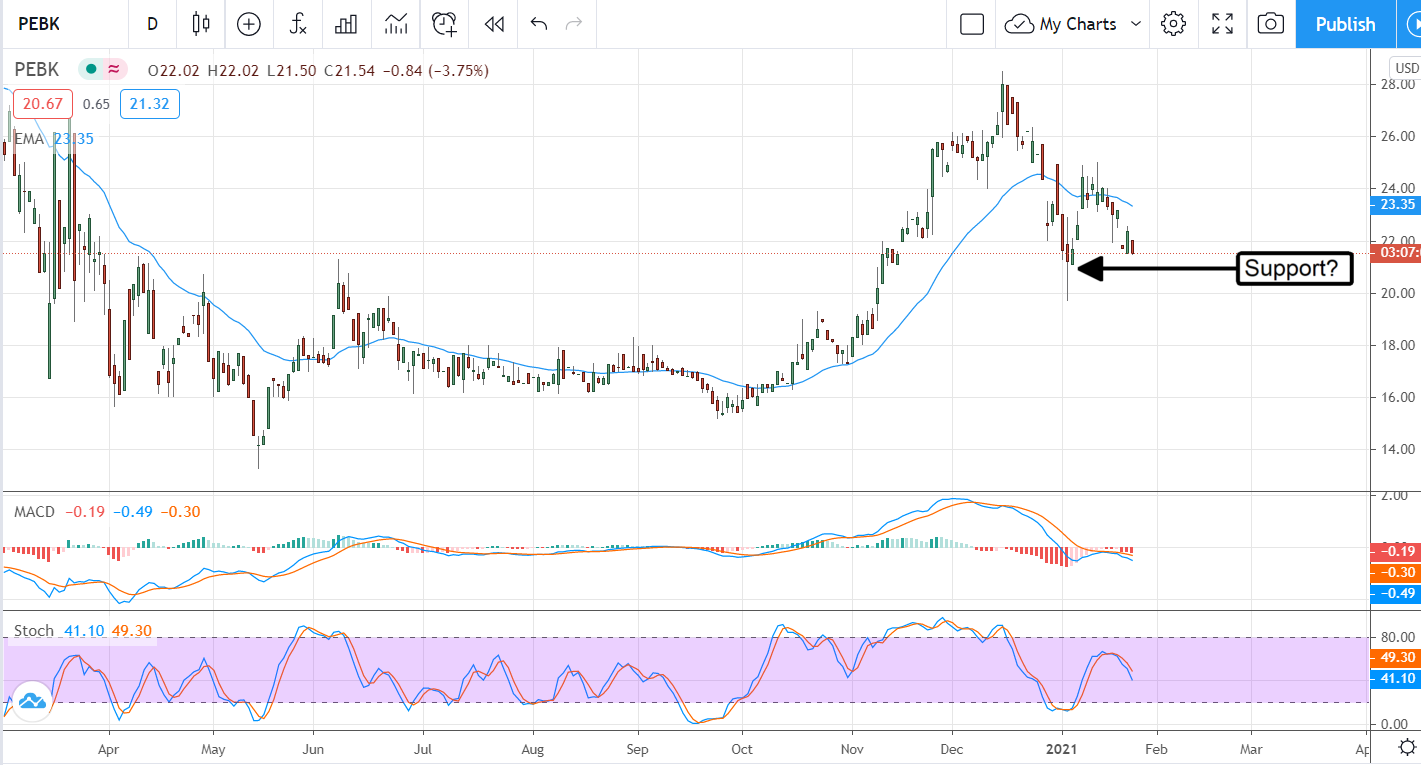Click the blue 21.32 buy price button
The image size is (1421, 765).
click(x=149, y=104)
